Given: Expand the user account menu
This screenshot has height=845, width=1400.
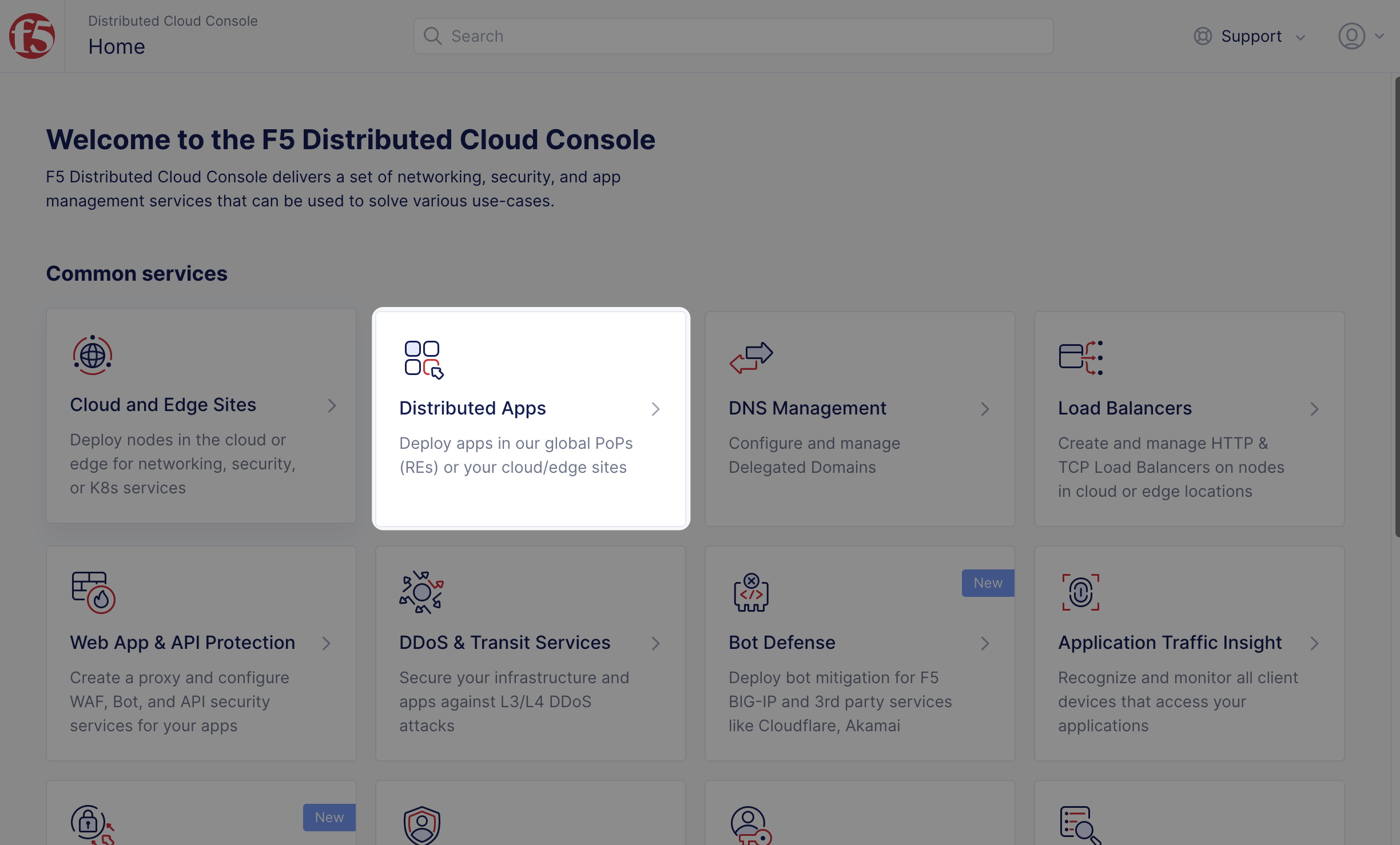Looking at the screenshot, I should tap(1361, 36).
